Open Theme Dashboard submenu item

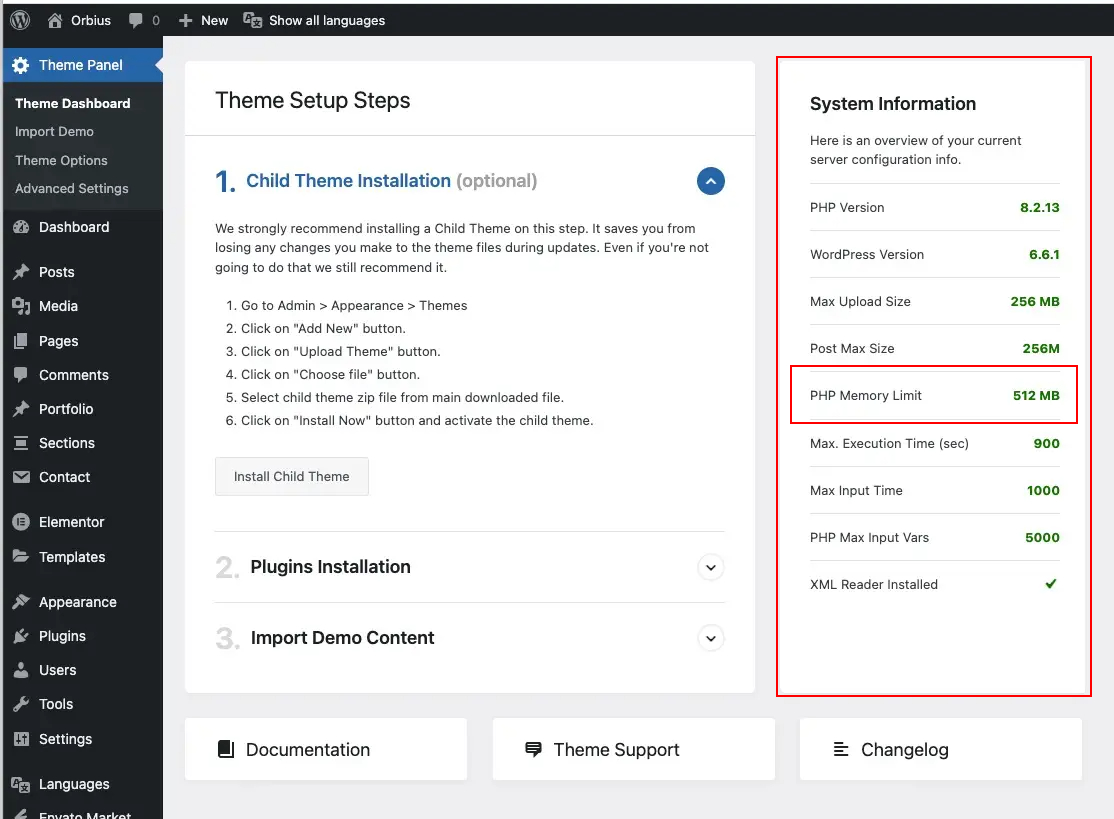click(x=72, y=104)
